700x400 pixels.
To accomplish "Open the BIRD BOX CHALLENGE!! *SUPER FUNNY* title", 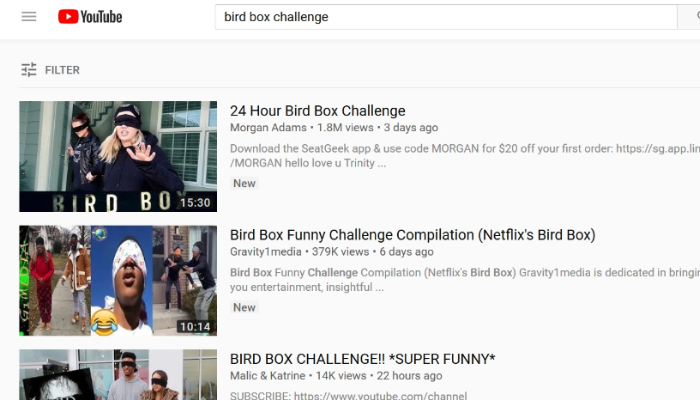I will [x=362, y=359].
